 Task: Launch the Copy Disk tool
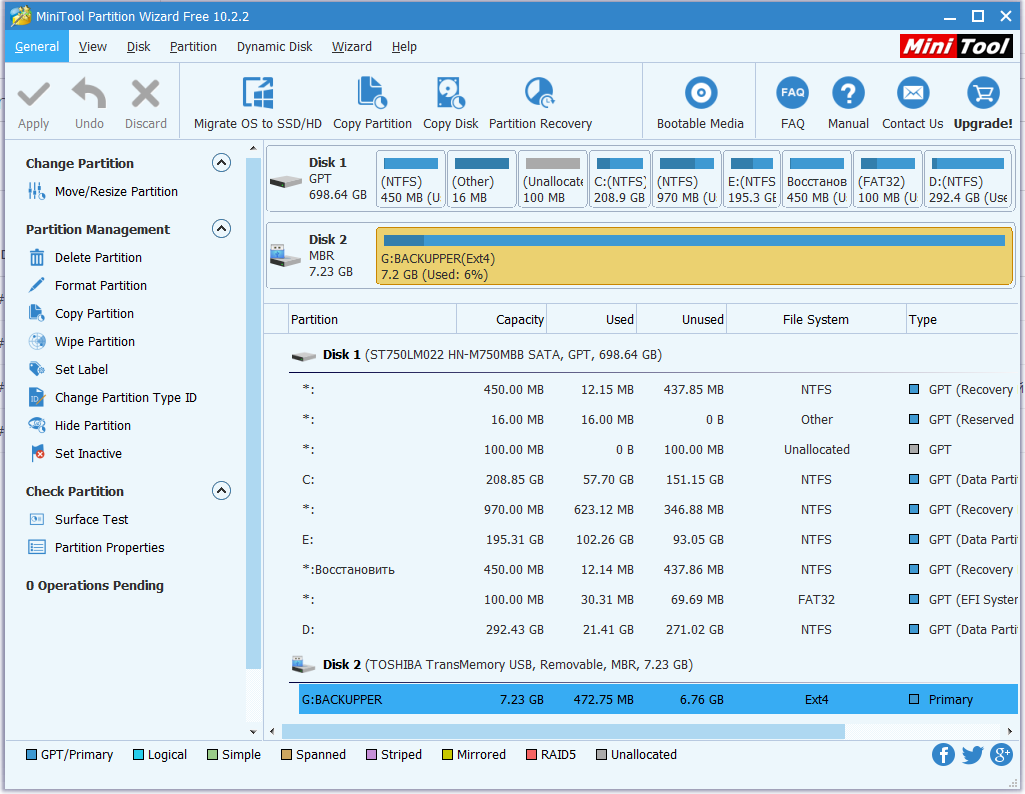(450, 95)
